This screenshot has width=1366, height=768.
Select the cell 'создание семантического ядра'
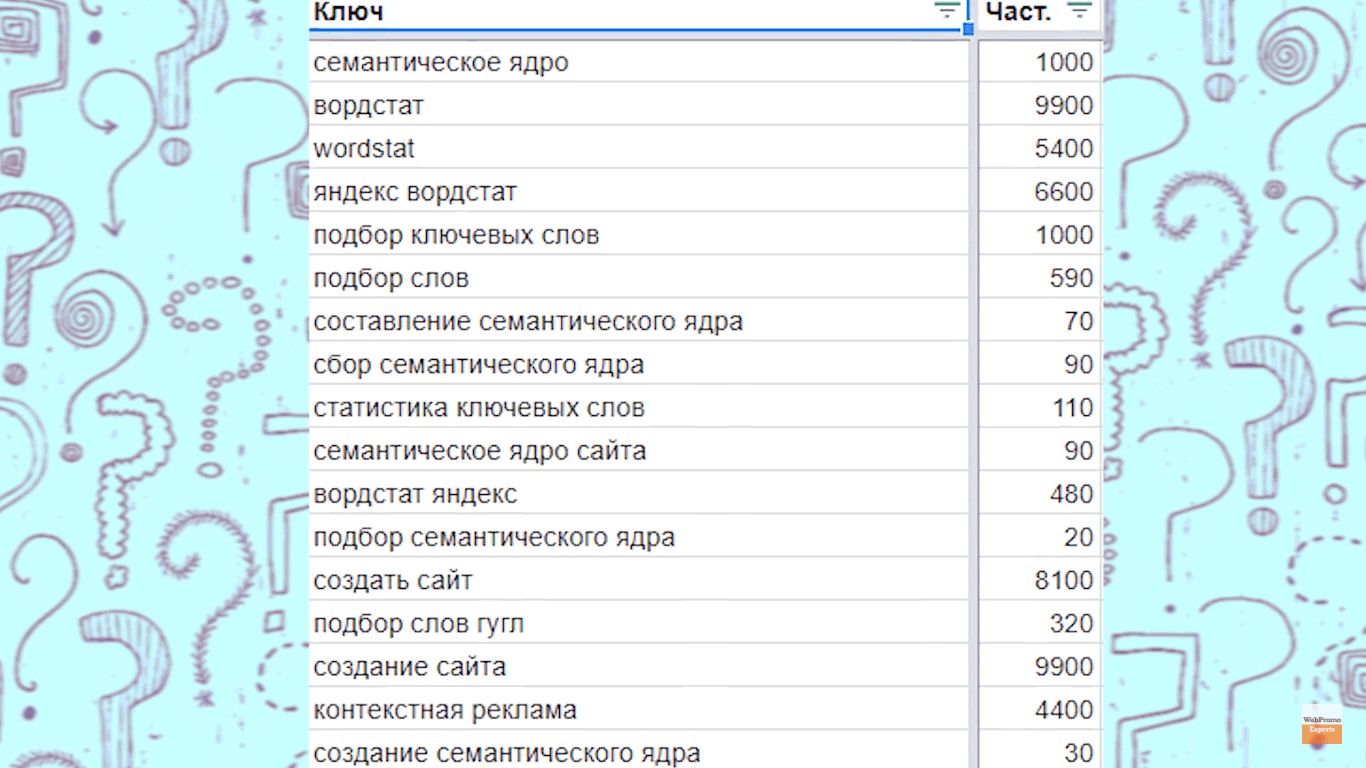[639, 751]
